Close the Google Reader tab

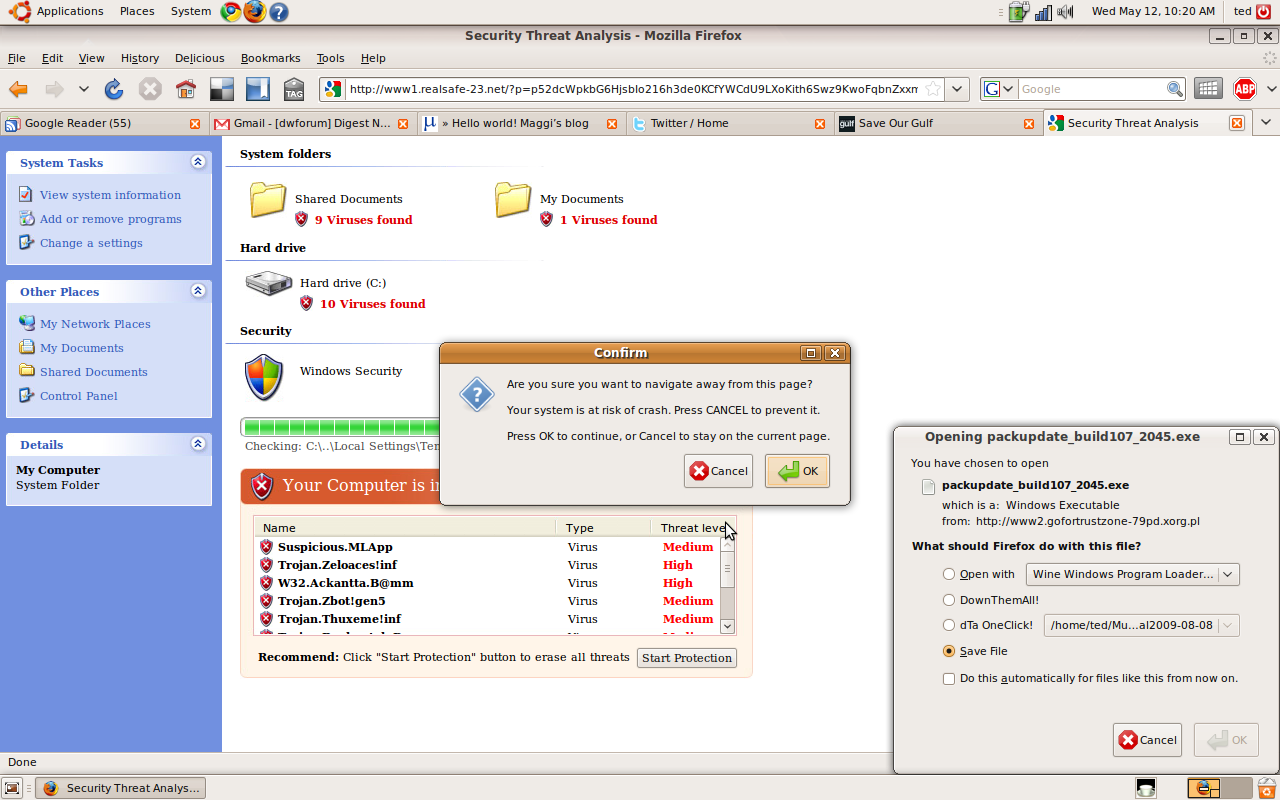pos(195,124)
